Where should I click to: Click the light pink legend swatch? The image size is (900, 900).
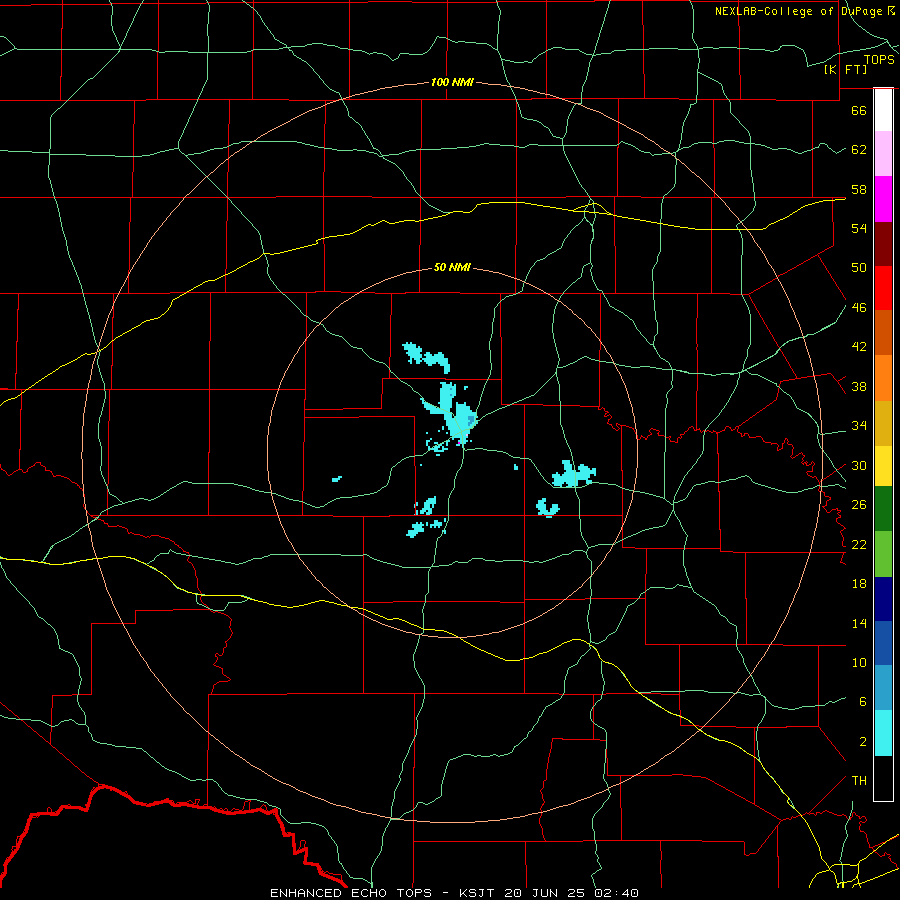coord(883,154)
